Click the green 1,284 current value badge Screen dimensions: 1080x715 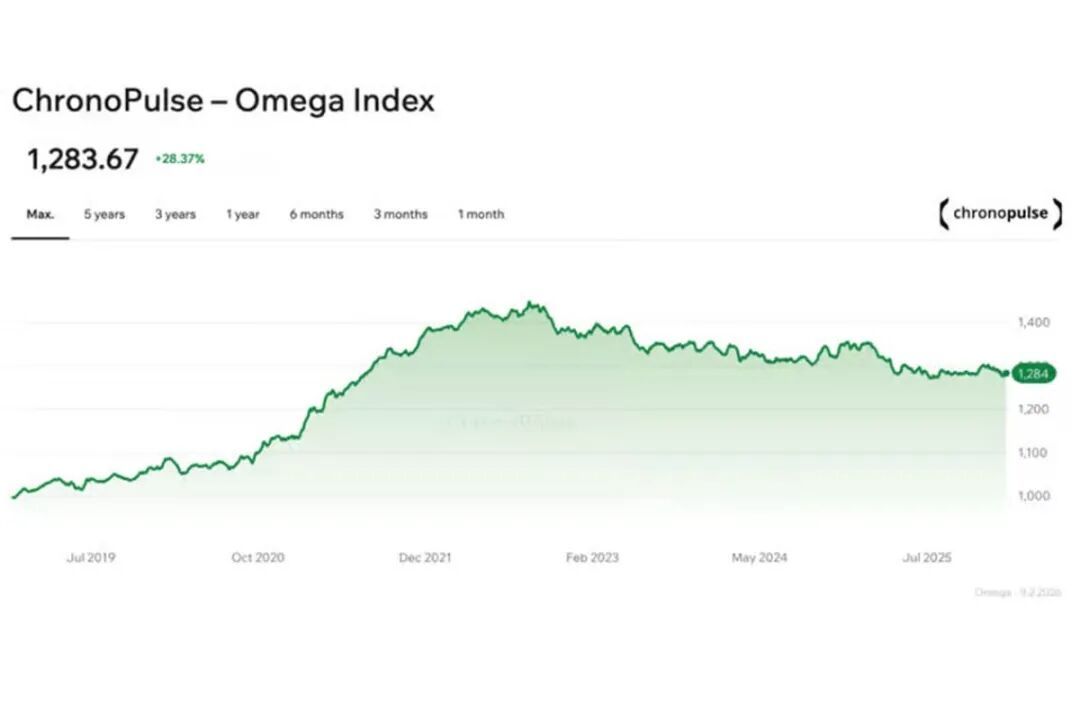click(1033, 373)
